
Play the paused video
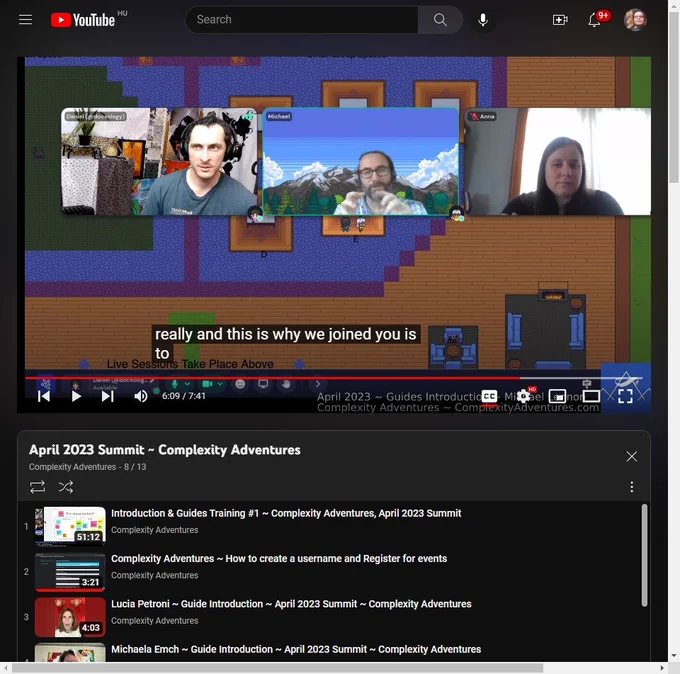76,396
